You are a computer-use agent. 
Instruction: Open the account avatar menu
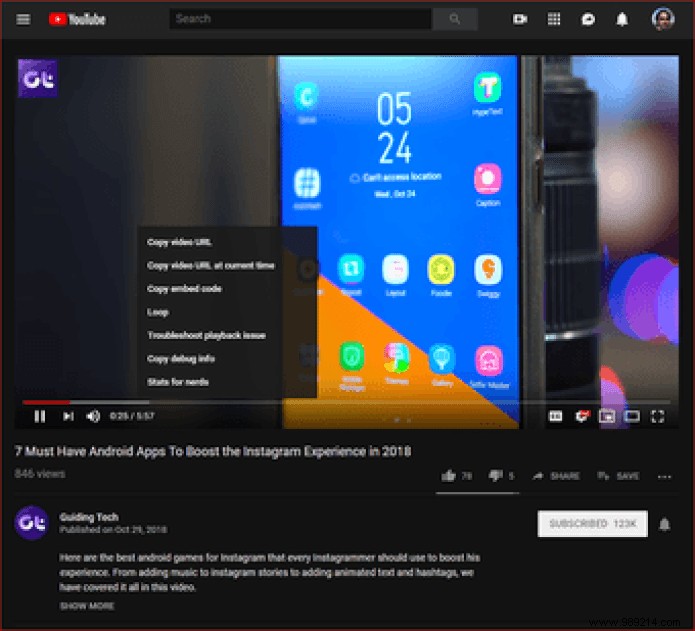click(x=663, y=19)
